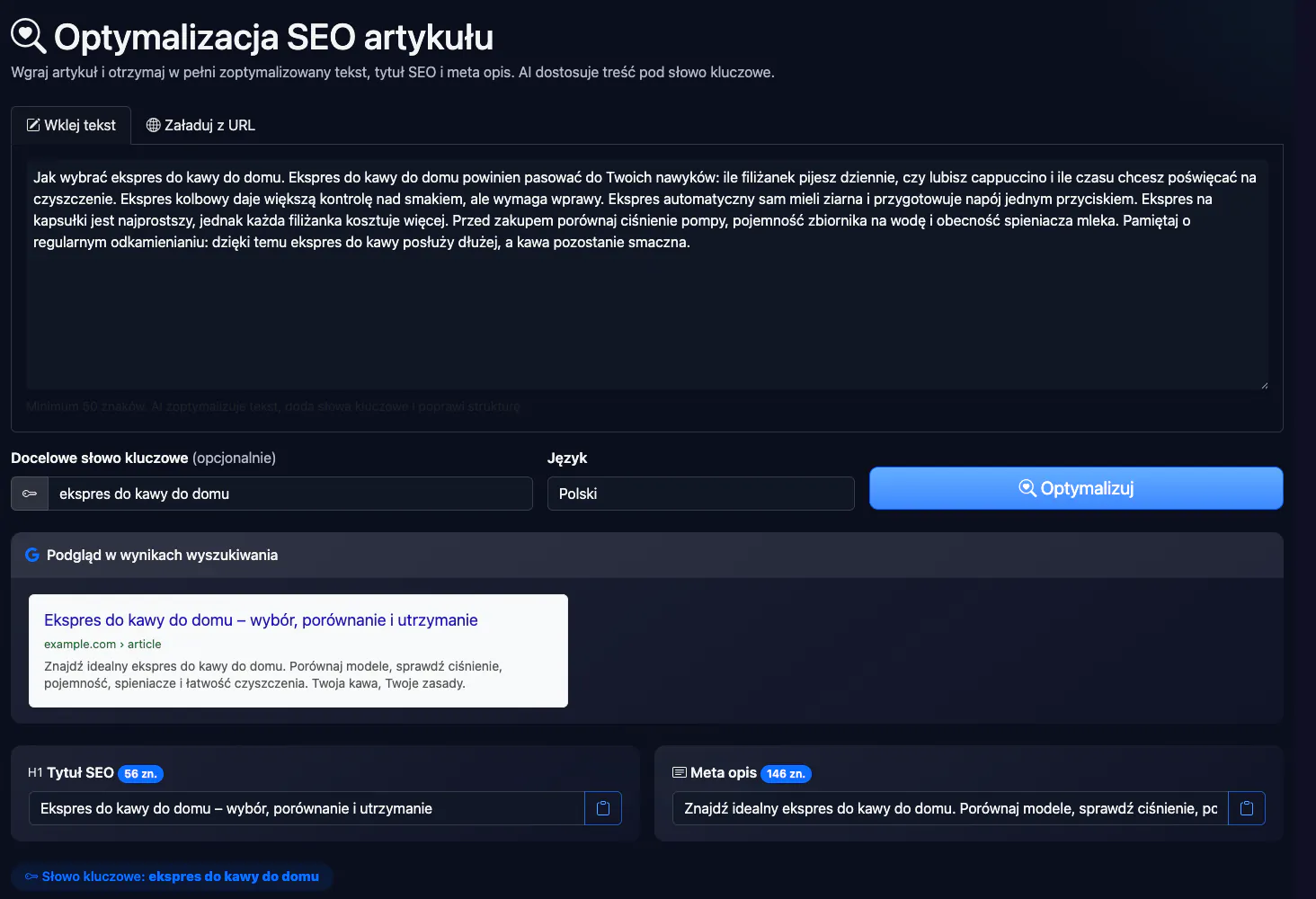The height and width of the screenshot is (899, 1316).
Task: Click the subtitle starting with "Wgraj artykuł"
Action: [x=393, y=72]
